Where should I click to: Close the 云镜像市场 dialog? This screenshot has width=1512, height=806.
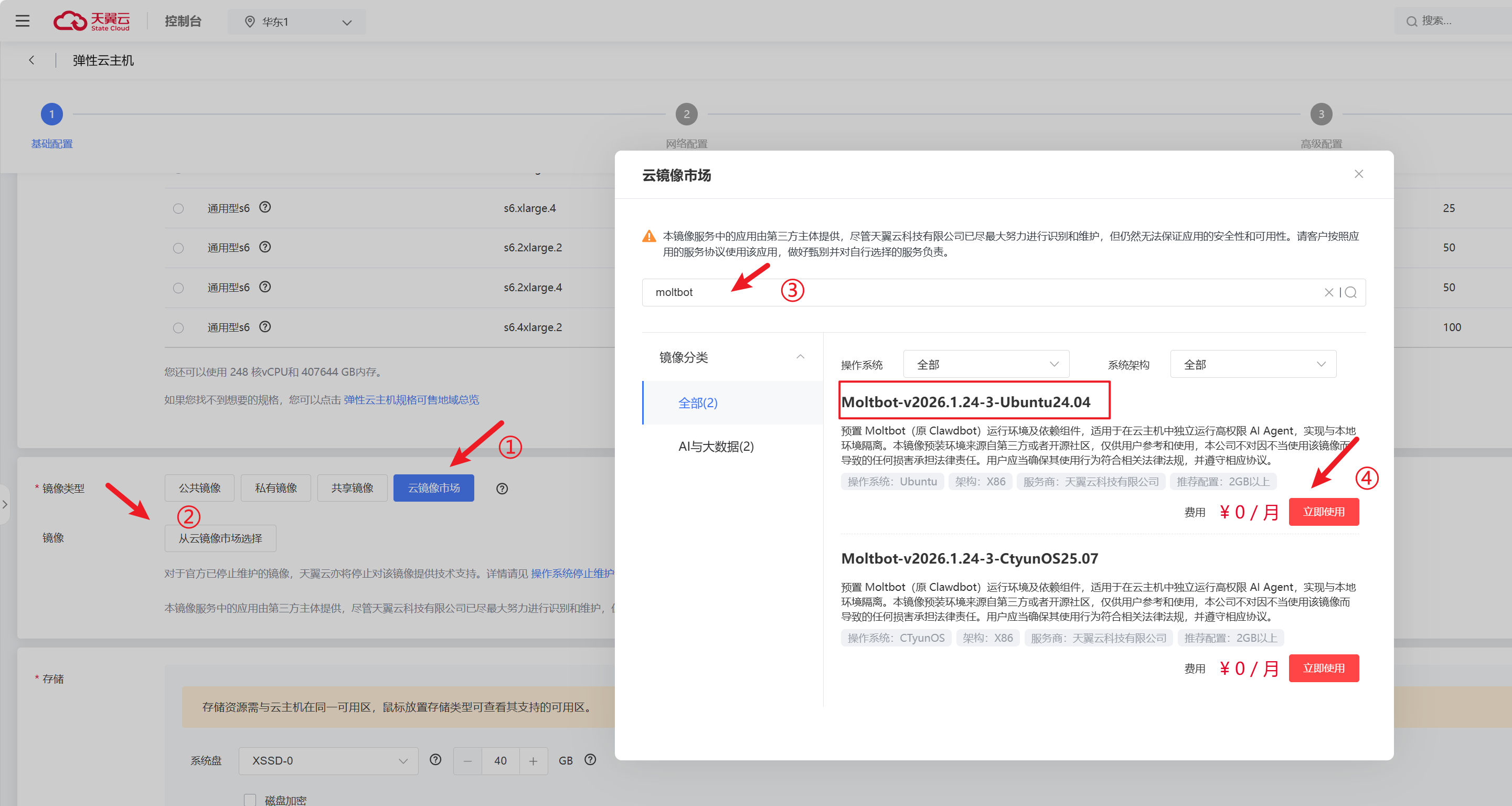coord(1358,174)
